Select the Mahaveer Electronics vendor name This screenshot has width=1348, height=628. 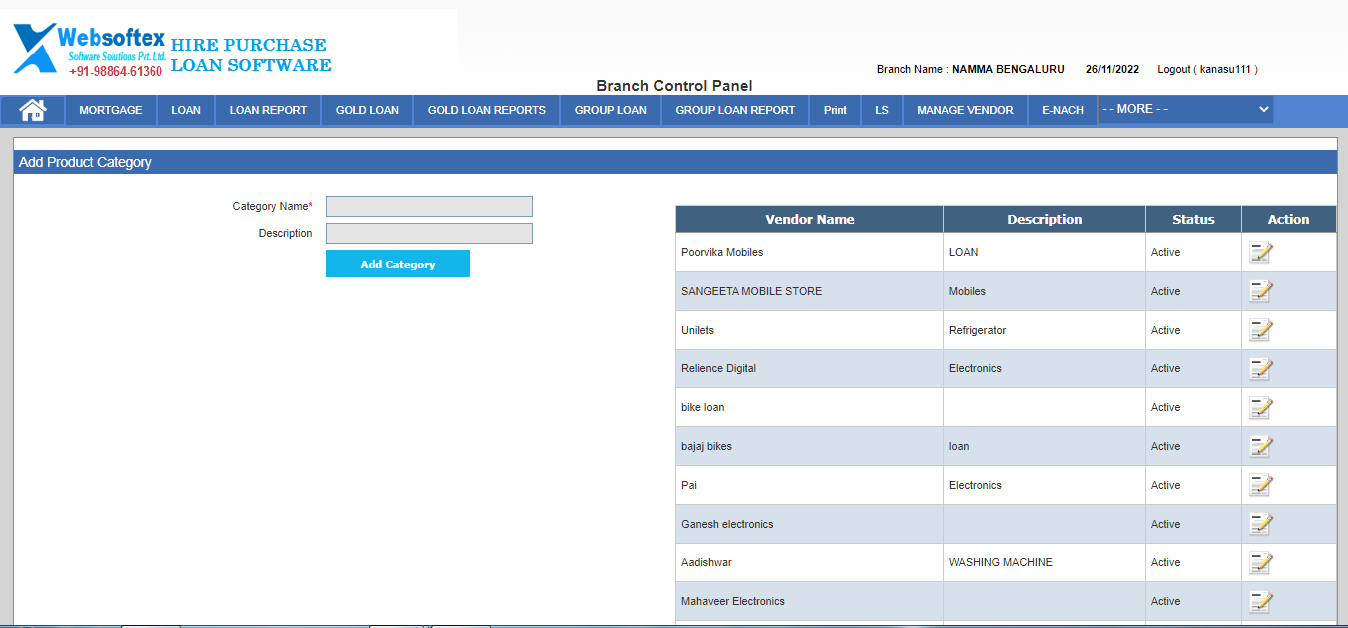point(733,601)
